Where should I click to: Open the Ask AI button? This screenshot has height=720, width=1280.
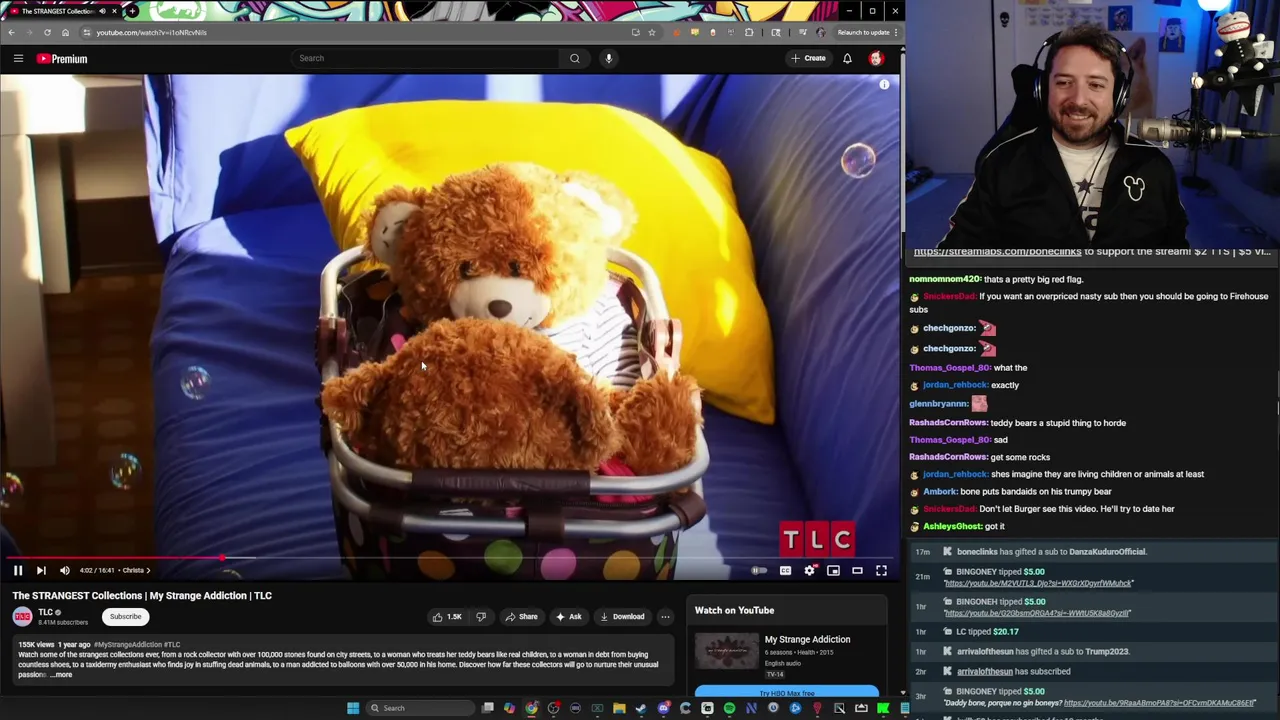coord(568,617)
